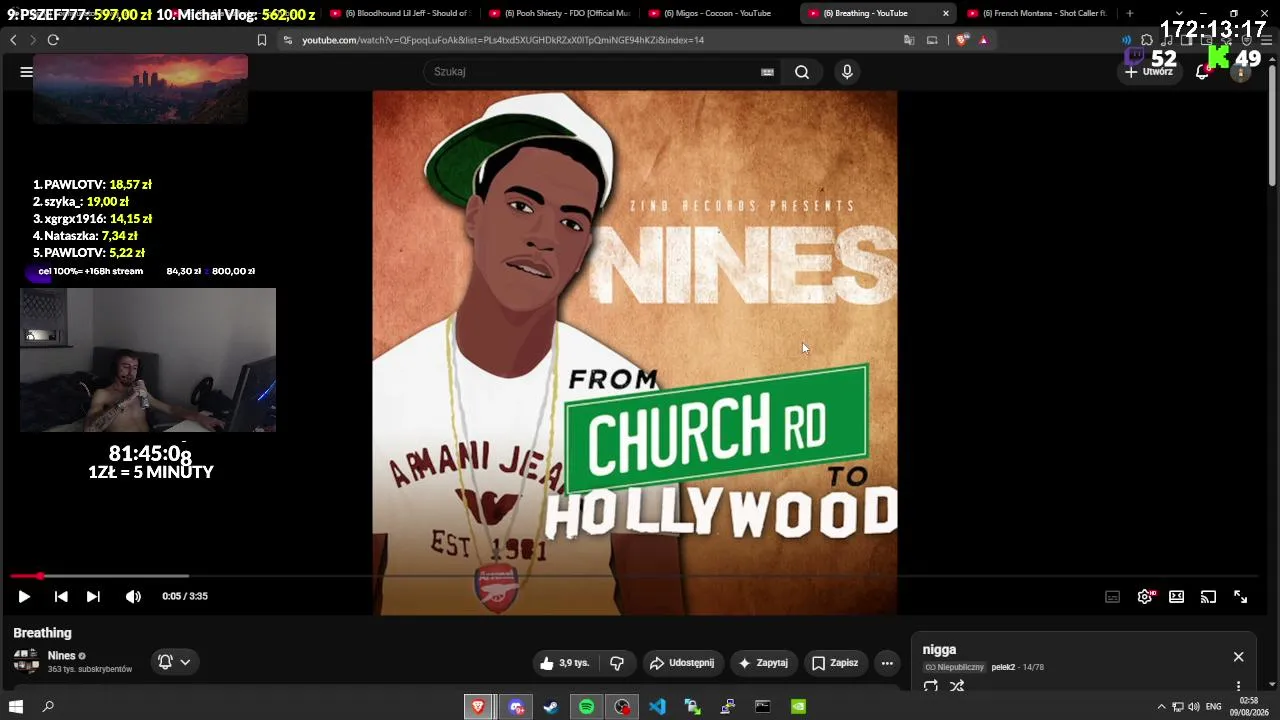Open more actions menu below video
Screen dimensions: 1280x720
coord(887,663)
